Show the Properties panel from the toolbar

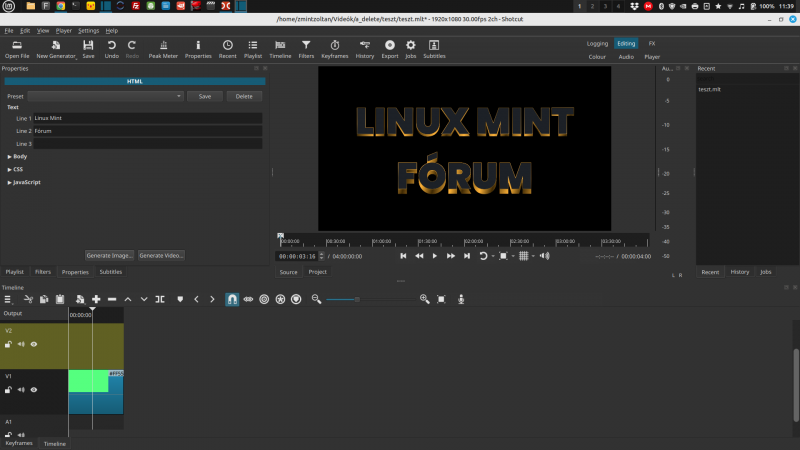pyautogui.click(x=198, y=49)
